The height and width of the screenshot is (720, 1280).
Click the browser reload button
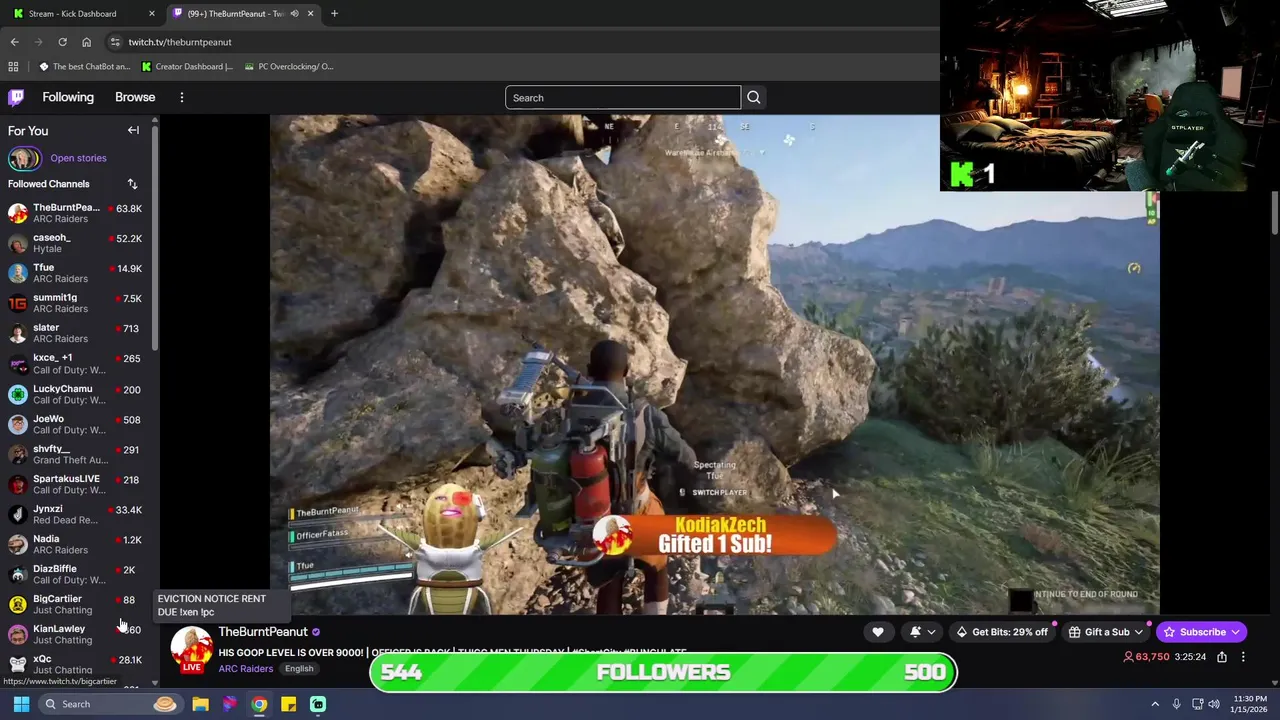click(62, 42)
